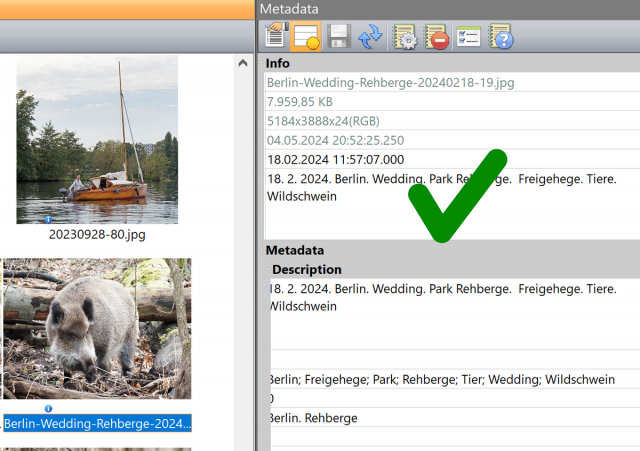
Task: Click the 'Berlin. Rehberge' field
Action: coord(454,418)
